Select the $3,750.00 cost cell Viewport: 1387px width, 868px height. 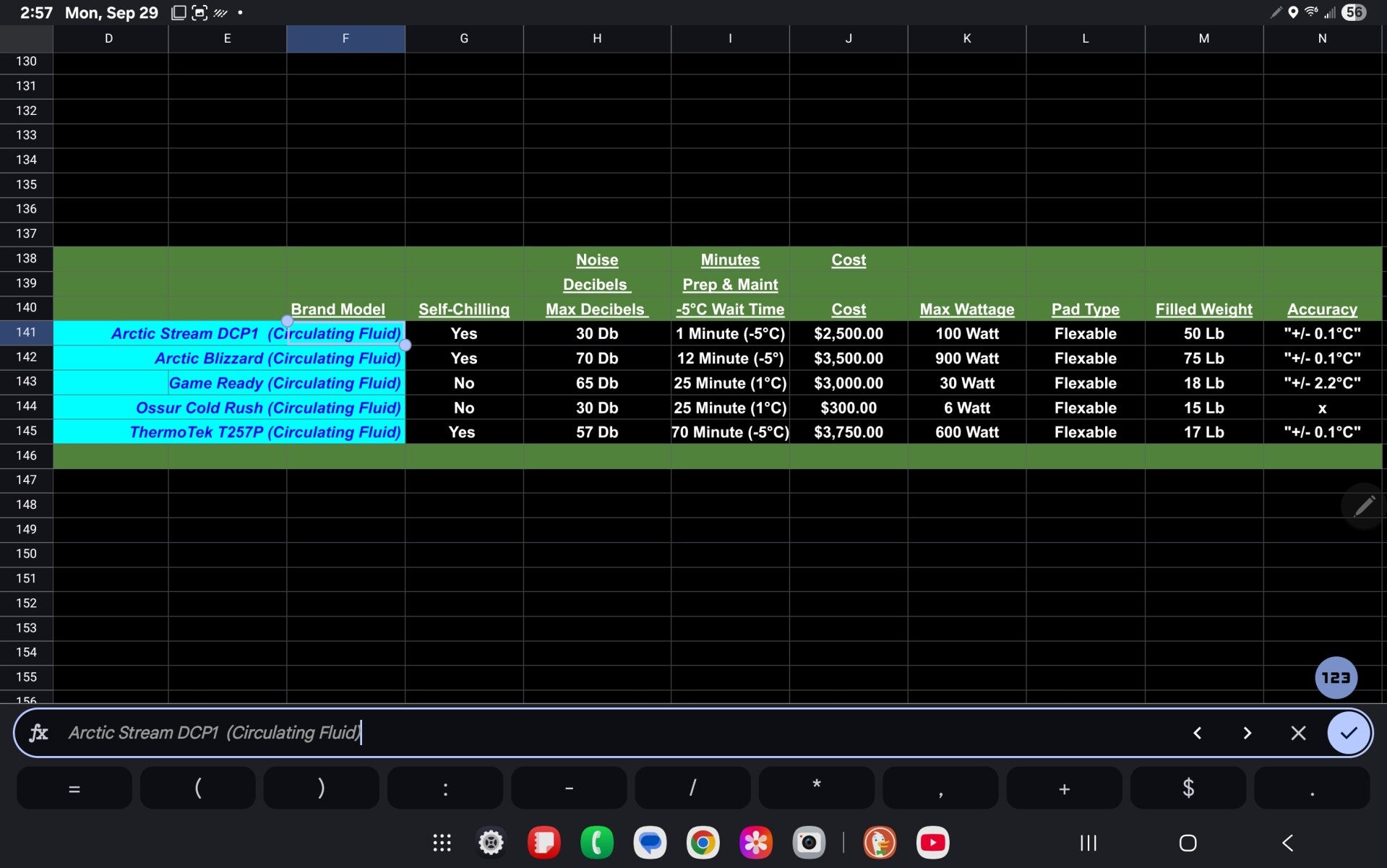tap(848, 432)
